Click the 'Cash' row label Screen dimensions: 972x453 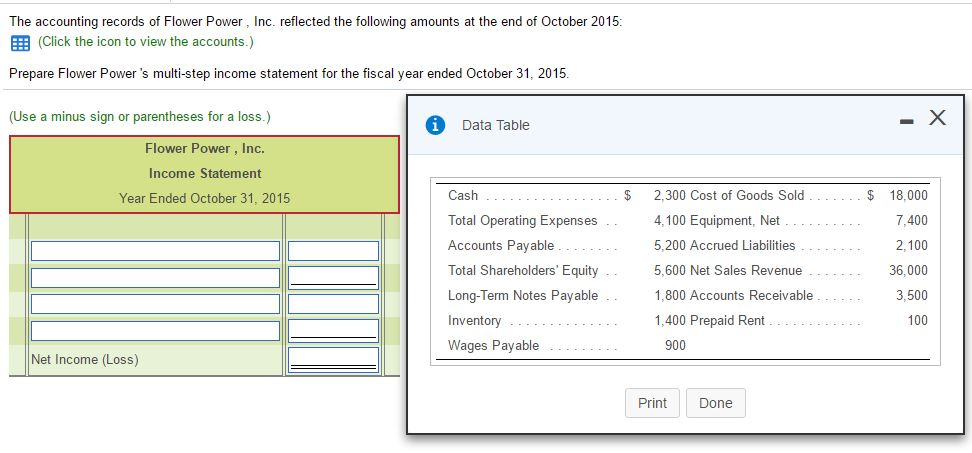[463, 195]
